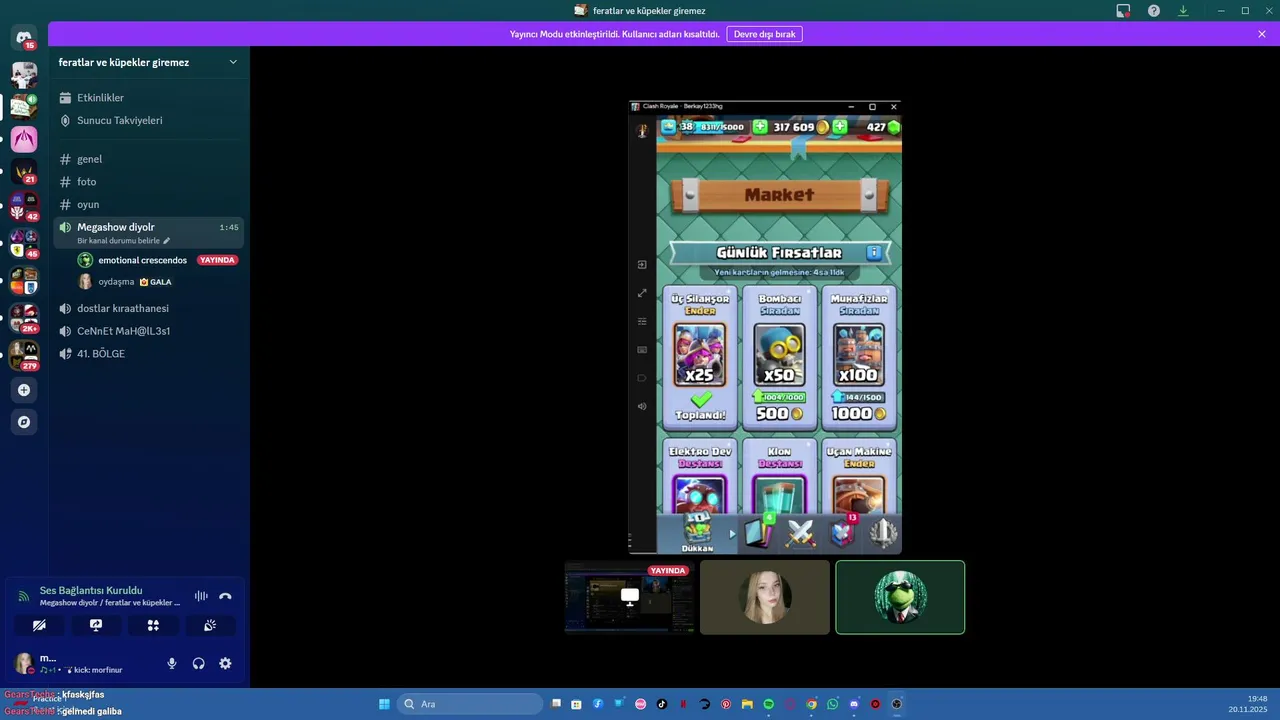Mute the microphone

(x=172, y=663)
